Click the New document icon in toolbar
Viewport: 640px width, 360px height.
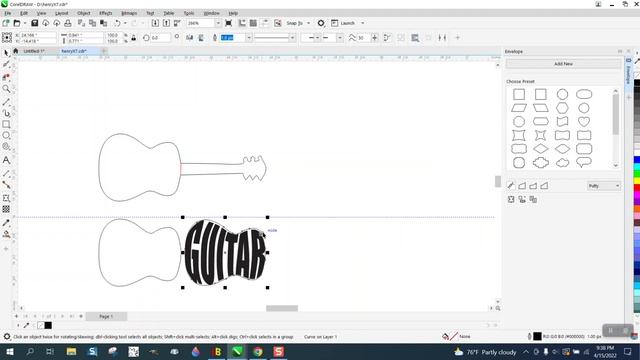coord(6,23)
